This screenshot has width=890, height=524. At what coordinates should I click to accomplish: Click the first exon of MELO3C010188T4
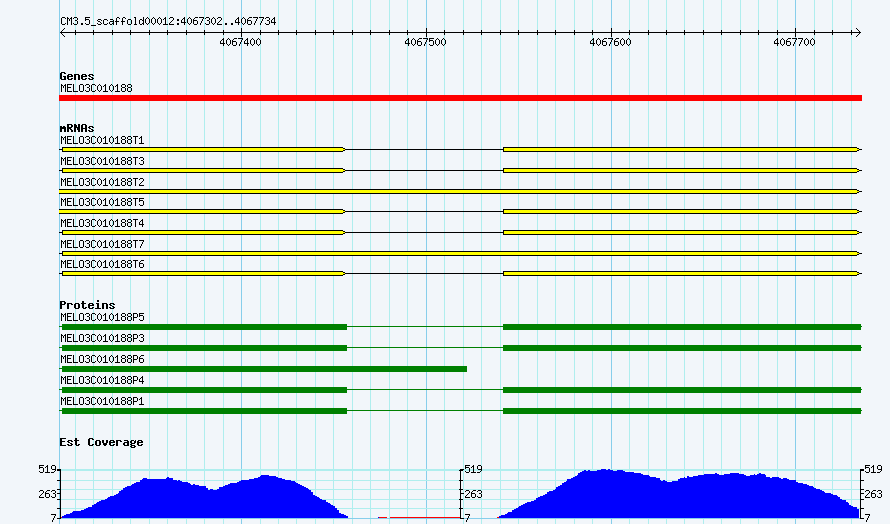point(203,232)
